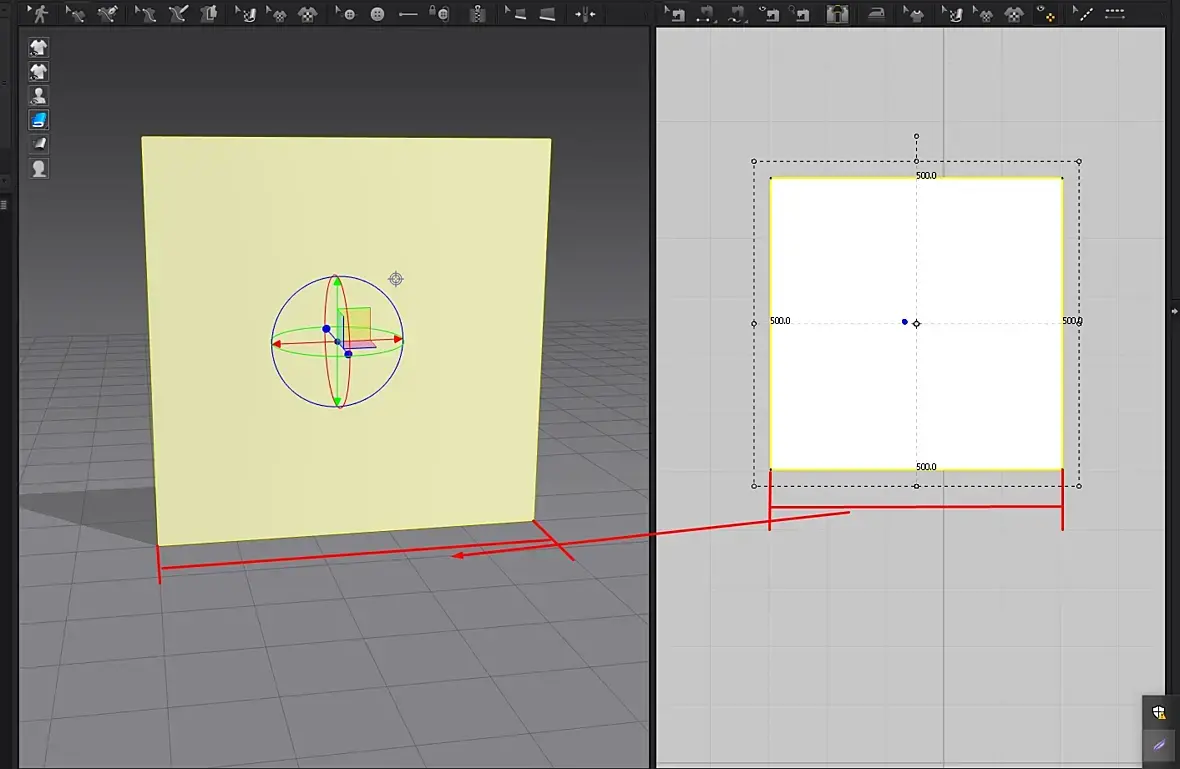Viewport: 1180px width, 769px height.
Task: Select Edit 3D Pen garment tool
Action: pos(144,14)
